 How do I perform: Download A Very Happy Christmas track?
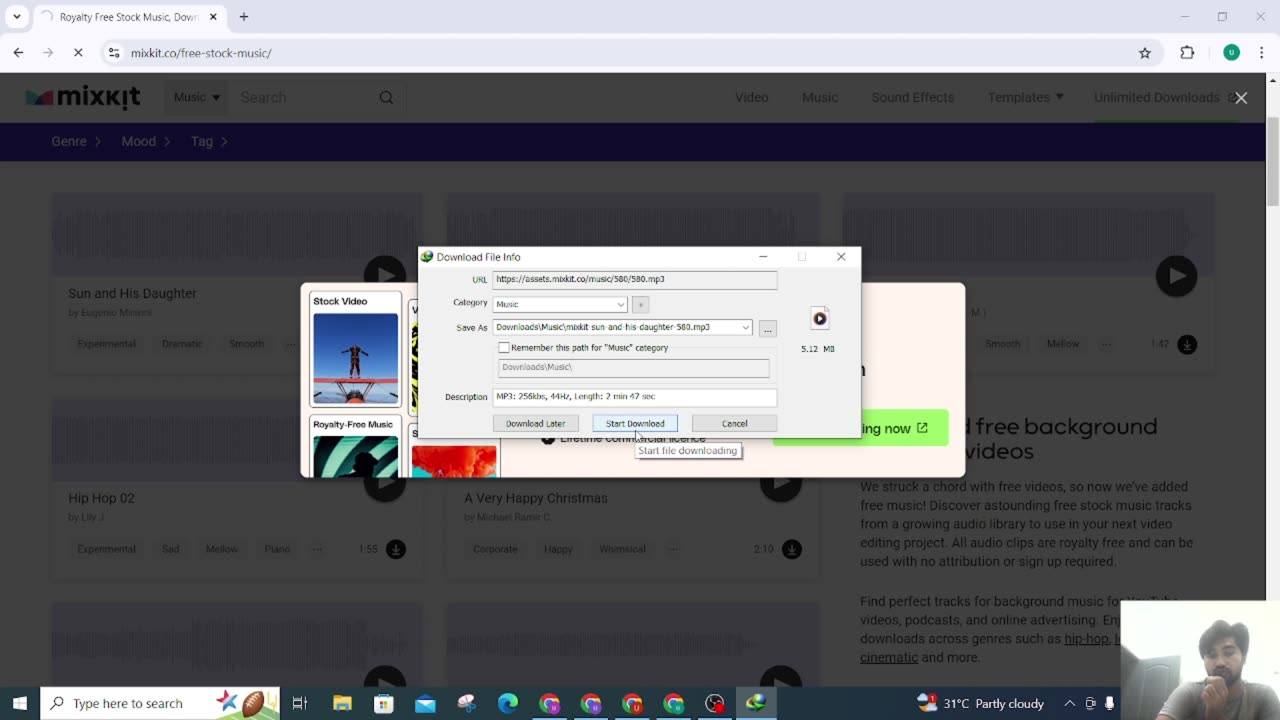(x=792, y=549)
